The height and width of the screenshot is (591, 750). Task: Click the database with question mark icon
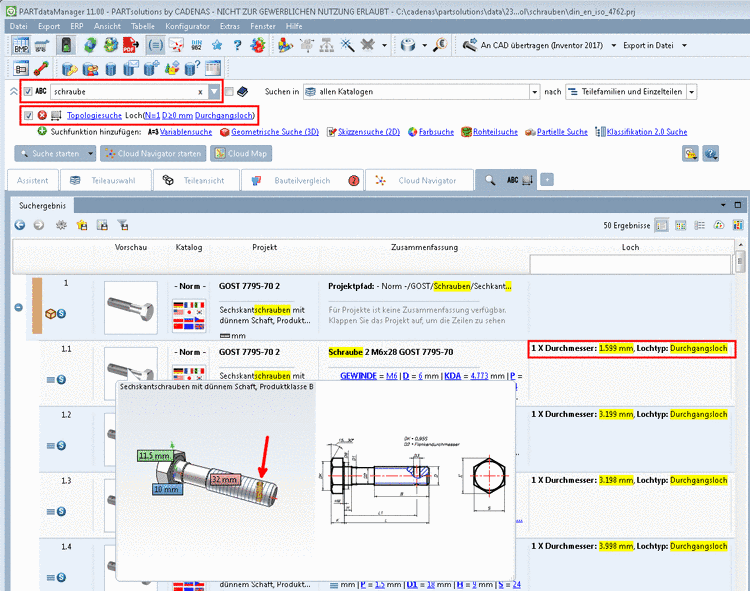click(x=192, y=69)
